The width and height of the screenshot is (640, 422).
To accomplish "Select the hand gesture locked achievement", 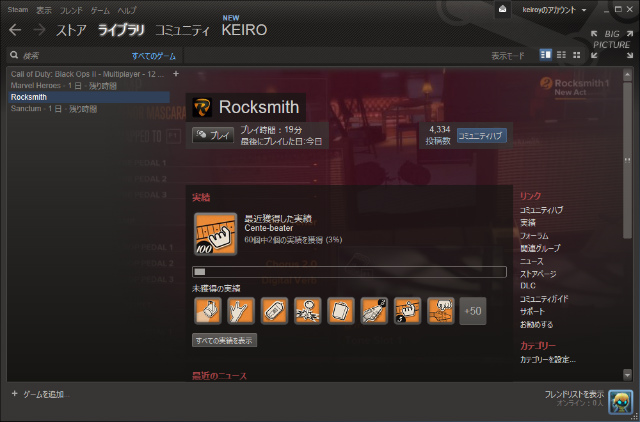I will click(241, 311).
